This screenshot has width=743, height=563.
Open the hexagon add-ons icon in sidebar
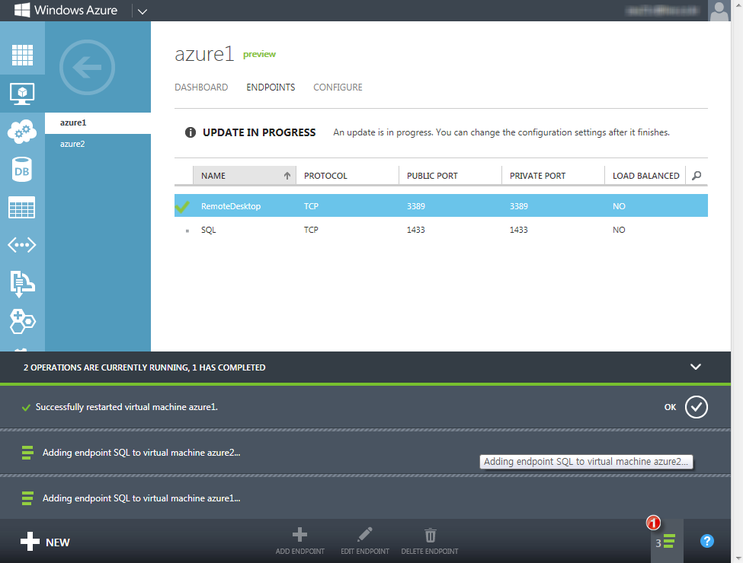[x=22, y=322]
